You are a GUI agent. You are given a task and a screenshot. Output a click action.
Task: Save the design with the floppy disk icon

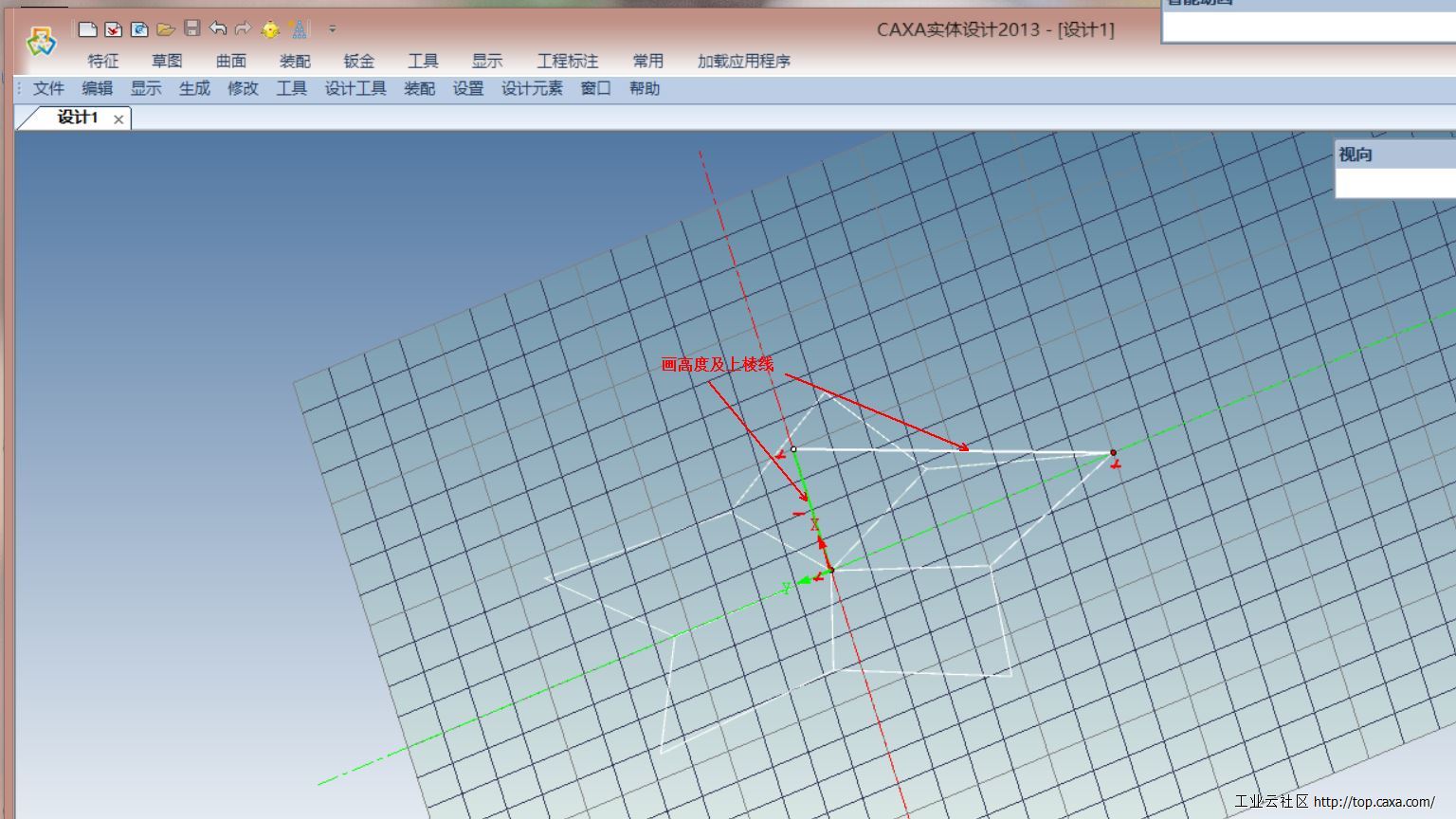tap(192, 28)
